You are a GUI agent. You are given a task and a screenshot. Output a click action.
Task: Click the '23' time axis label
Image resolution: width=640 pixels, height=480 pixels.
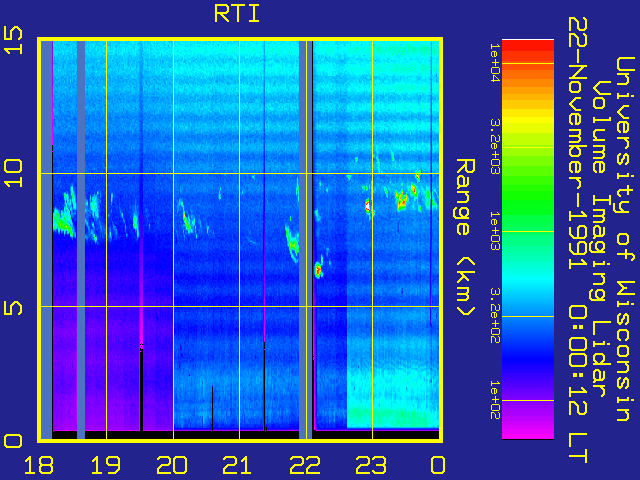pos(371,465)
